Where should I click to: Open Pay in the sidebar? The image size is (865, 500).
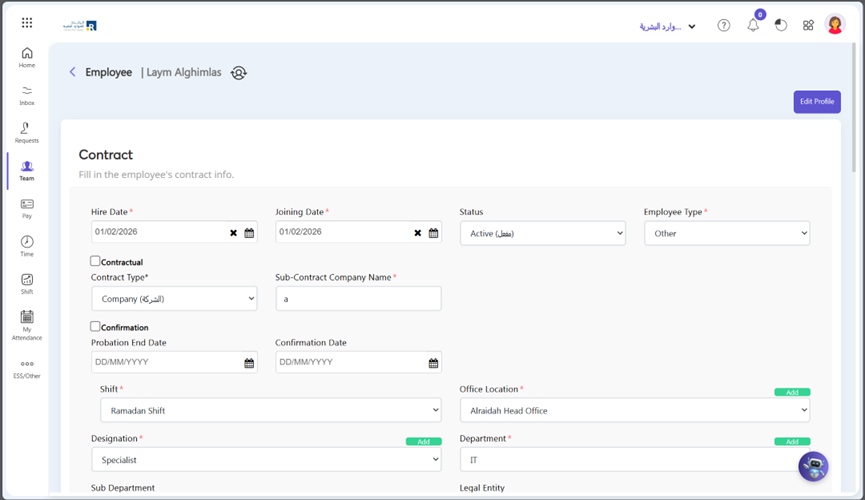(x=27, y=208)
